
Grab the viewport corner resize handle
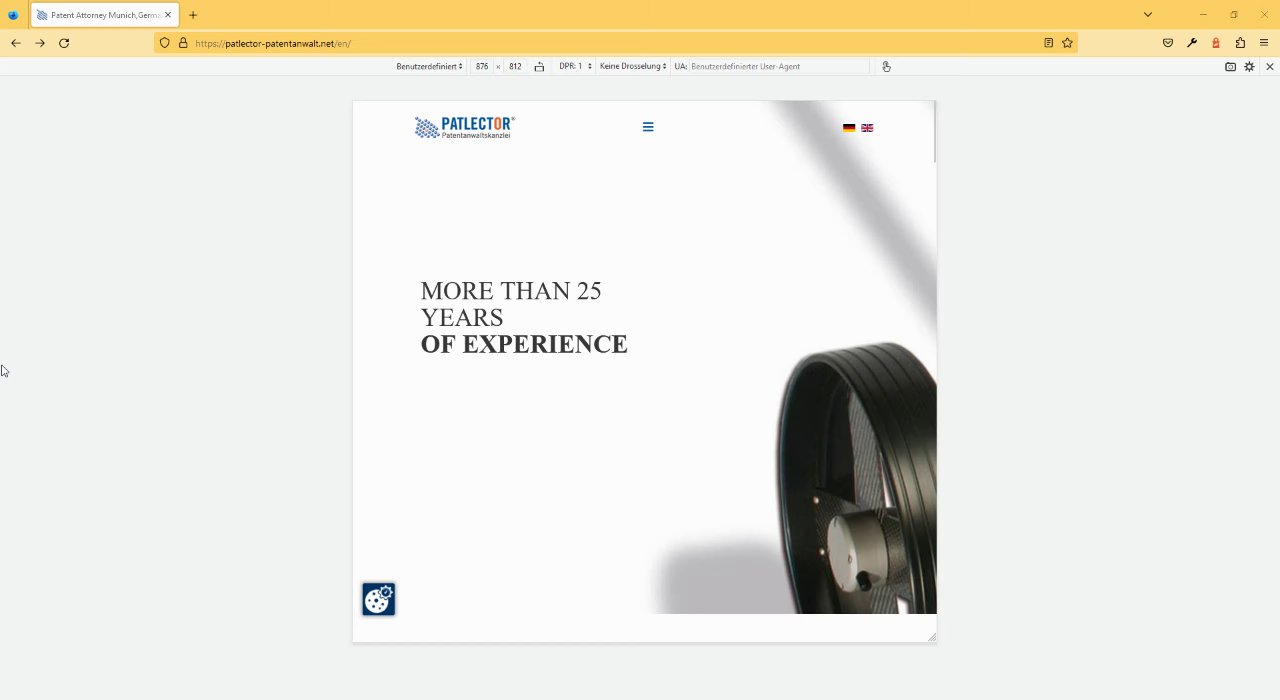pyautogui.click(x=932, y=637)
